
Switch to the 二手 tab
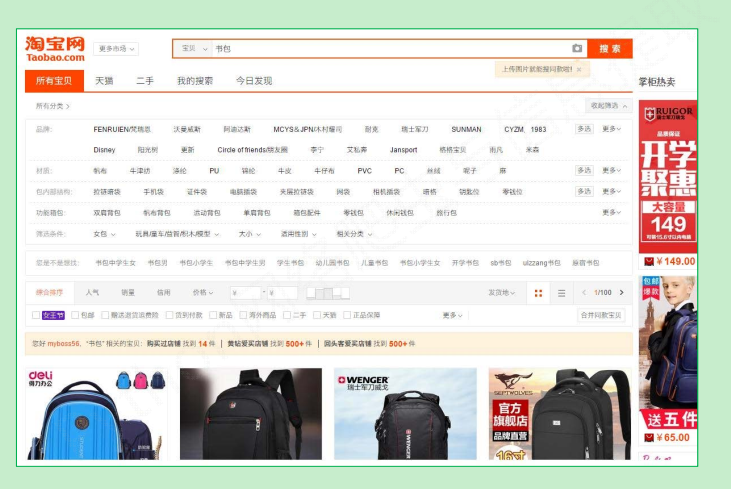point(145,81)
